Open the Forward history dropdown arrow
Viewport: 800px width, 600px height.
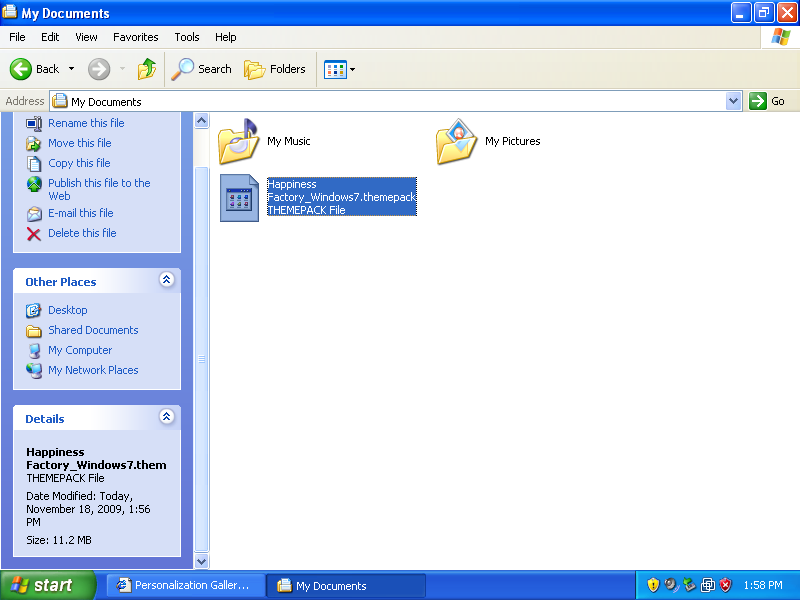(x=122, y=69)
